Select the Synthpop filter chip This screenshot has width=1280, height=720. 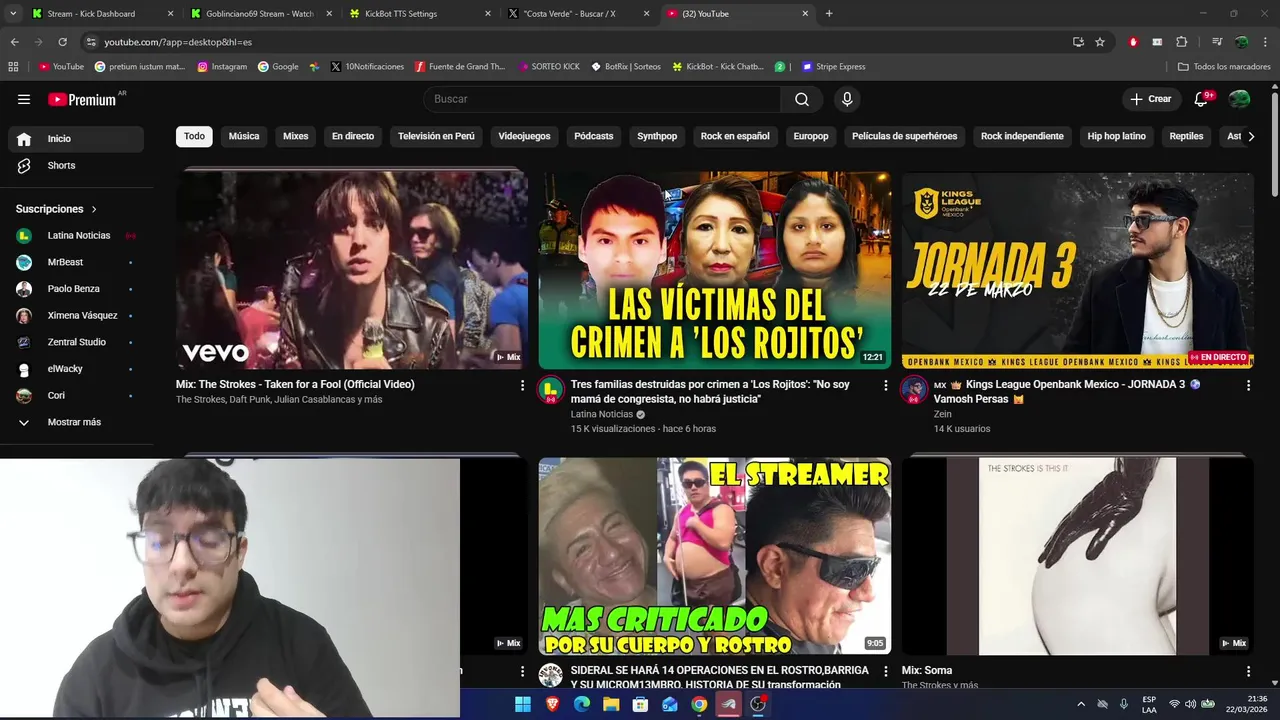click(x=657, y=136)
